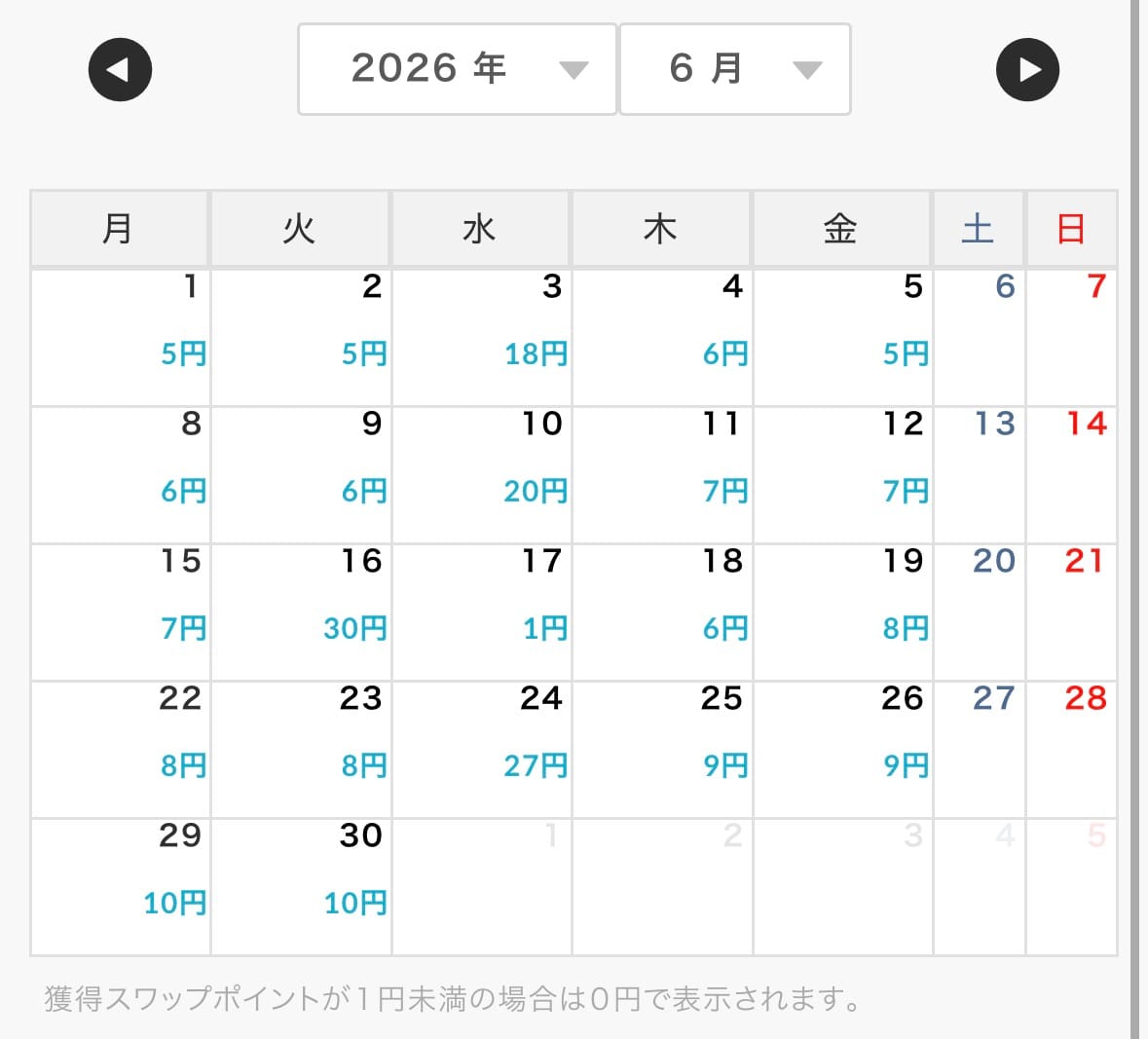1148x1039 pixels.
Task: Select the 水 (Wednesday) column header
Action: (480, 229)
